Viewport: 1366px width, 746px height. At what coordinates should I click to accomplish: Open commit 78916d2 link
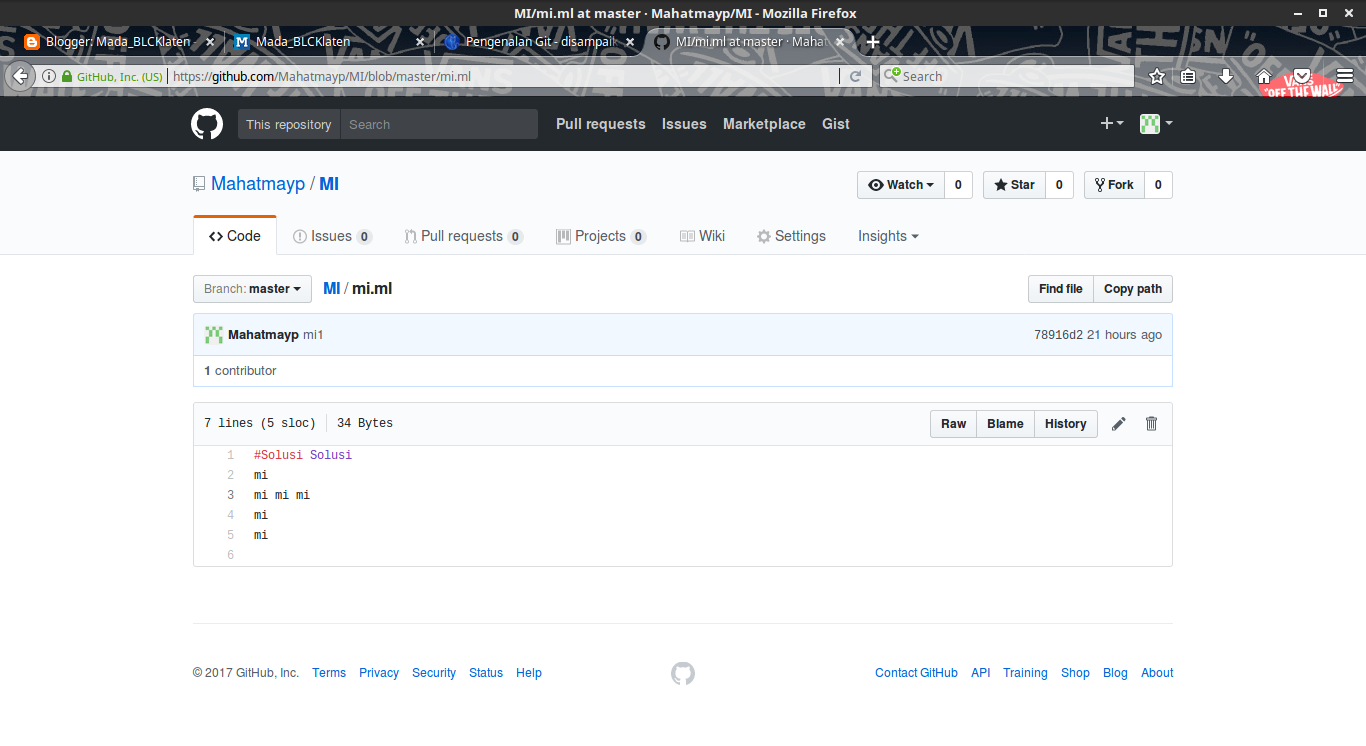point(1059,335)
